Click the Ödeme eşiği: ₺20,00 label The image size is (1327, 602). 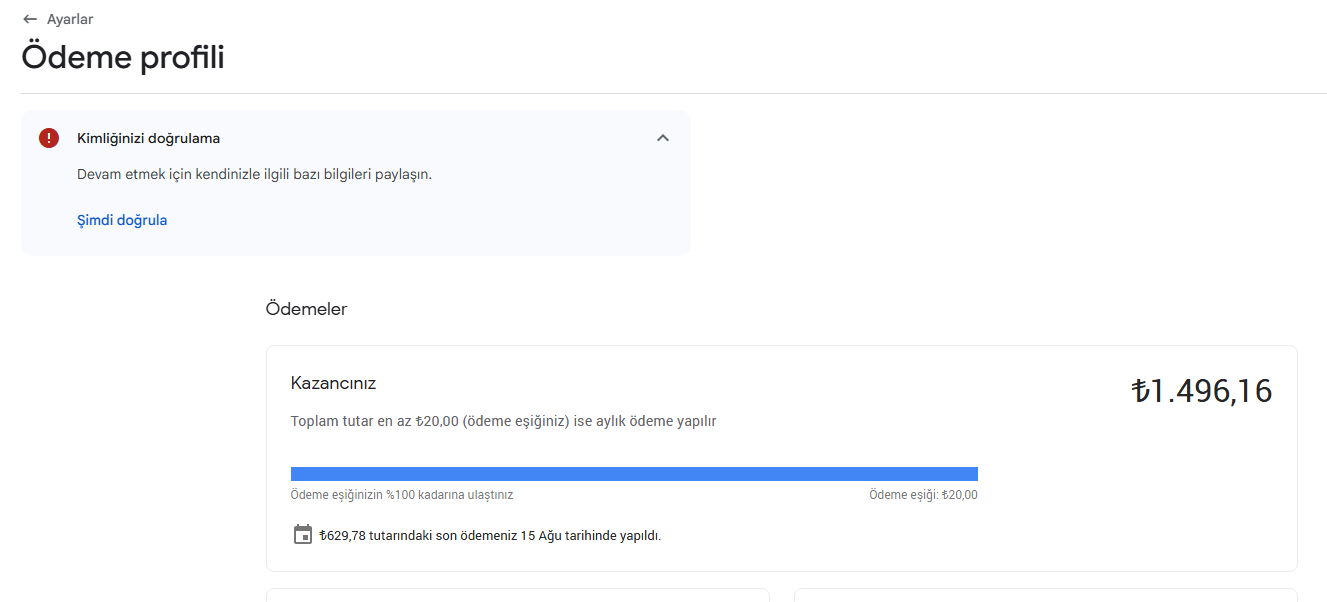click(x=923, y=495)
